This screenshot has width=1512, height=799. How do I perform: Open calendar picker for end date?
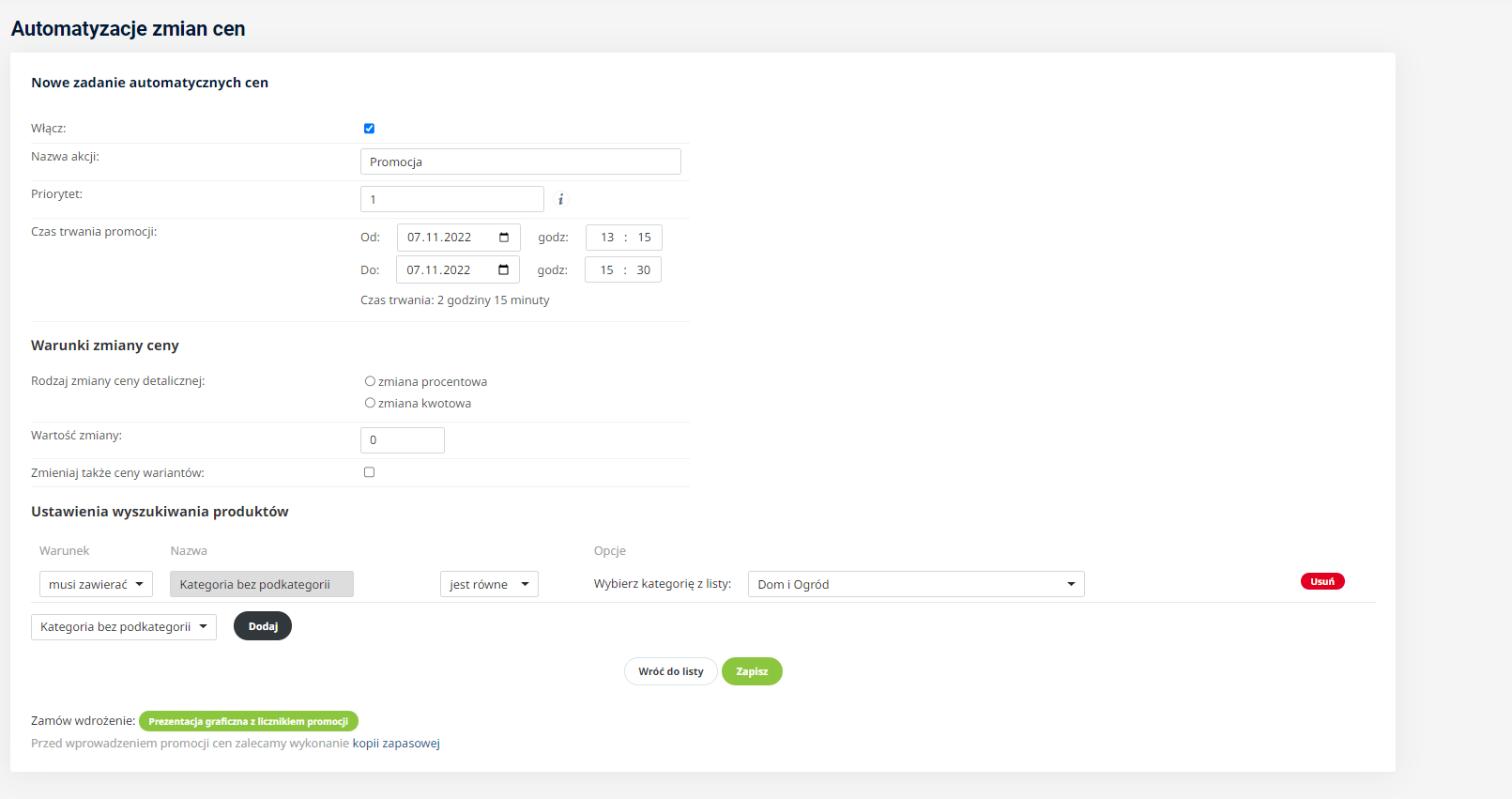(503, 270)
